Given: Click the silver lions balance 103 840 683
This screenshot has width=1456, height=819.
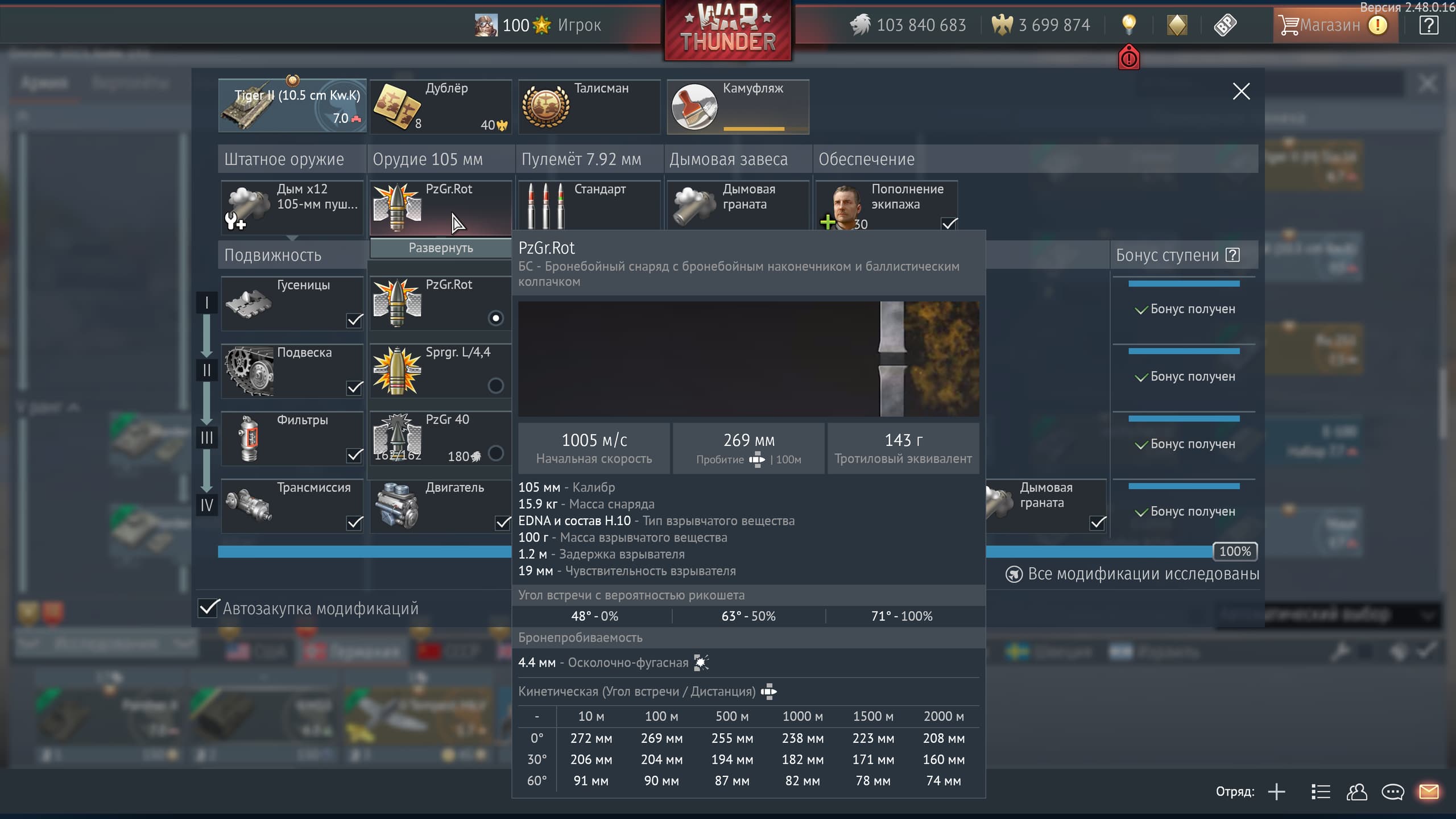Looking at the screenshot, I should 908,25.
